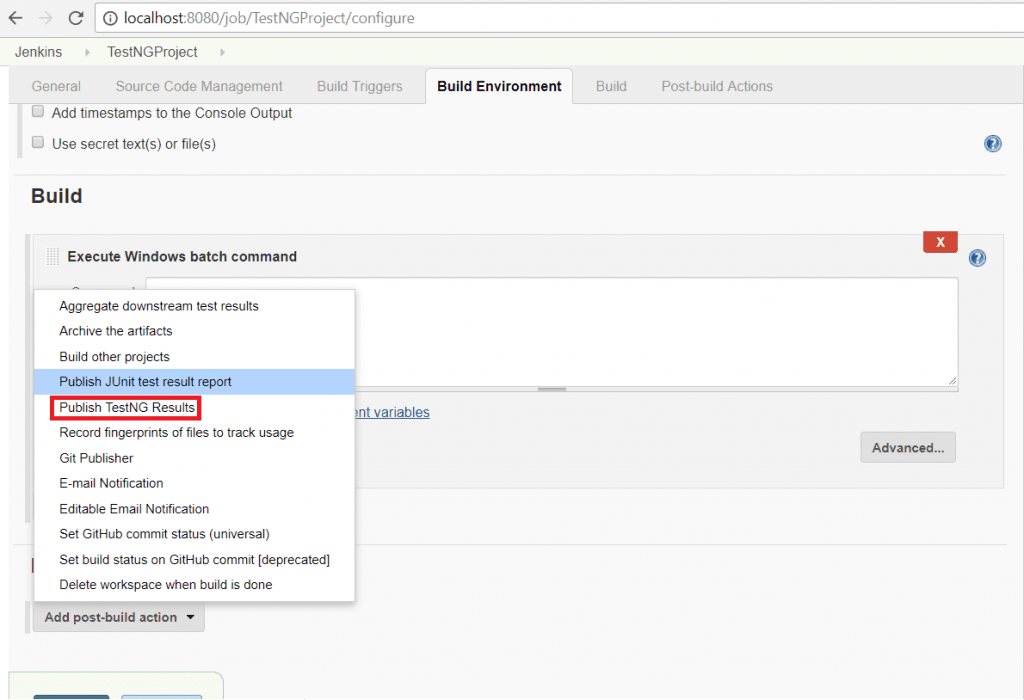Image resolution: width=1024 pixels, height=700 pixels.
Task: Click the help icon next to secret text option
Action: 992,143
